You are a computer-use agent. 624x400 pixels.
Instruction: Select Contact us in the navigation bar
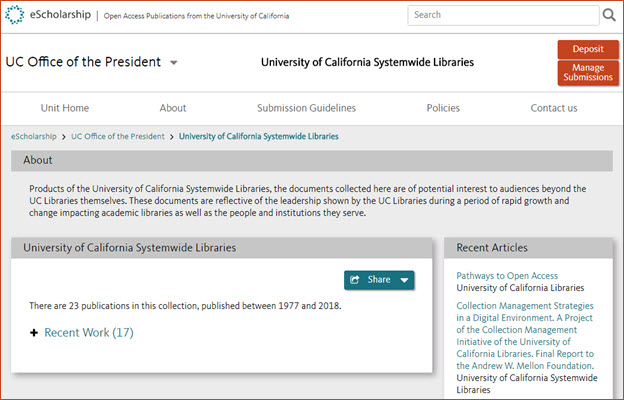[x=554, y=108]
